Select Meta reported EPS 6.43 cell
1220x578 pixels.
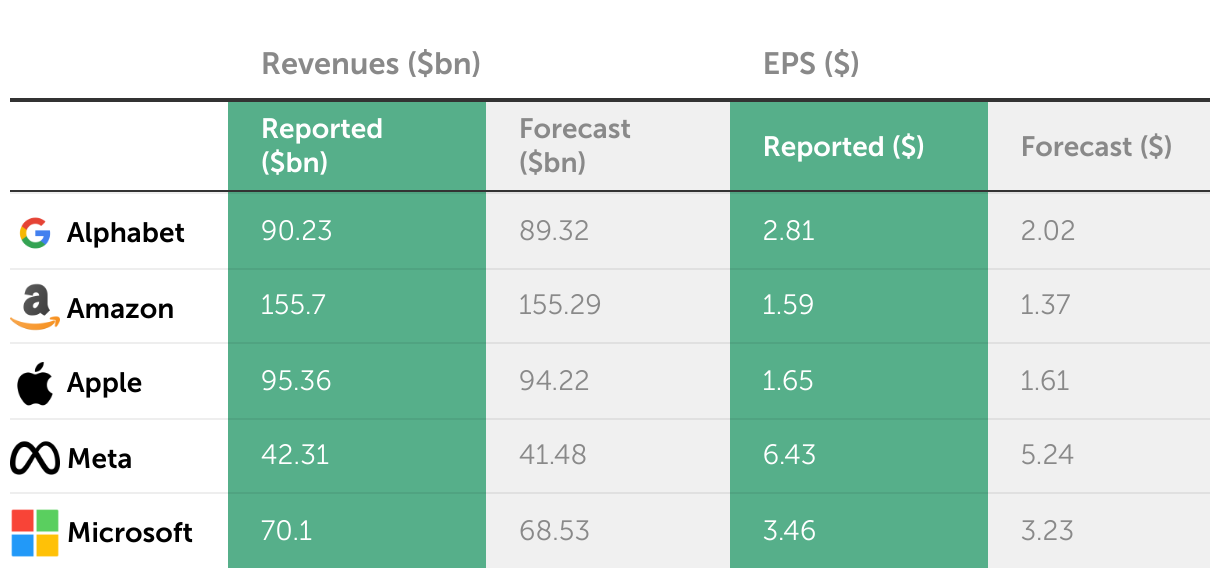coord(859,456)
